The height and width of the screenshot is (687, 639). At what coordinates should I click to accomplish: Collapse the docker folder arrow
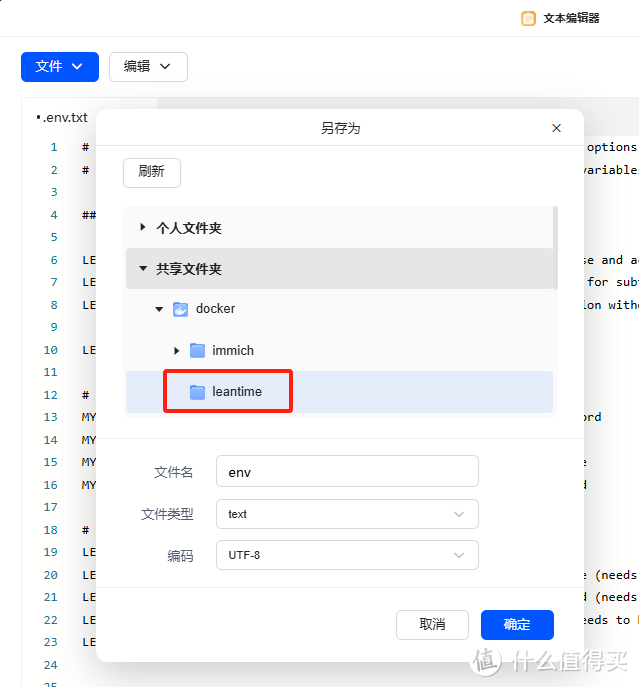(159, 309)
